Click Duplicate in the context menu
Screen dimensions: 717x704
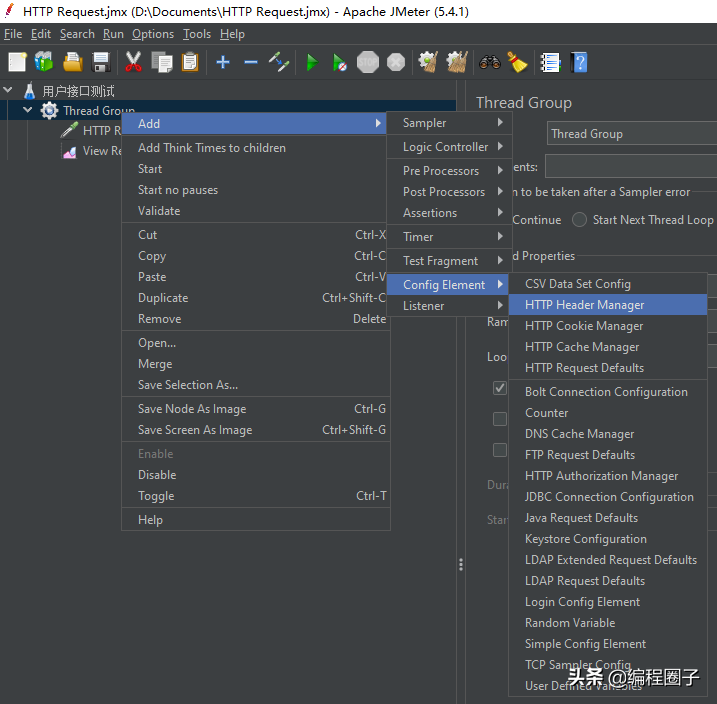coord(255,298)
